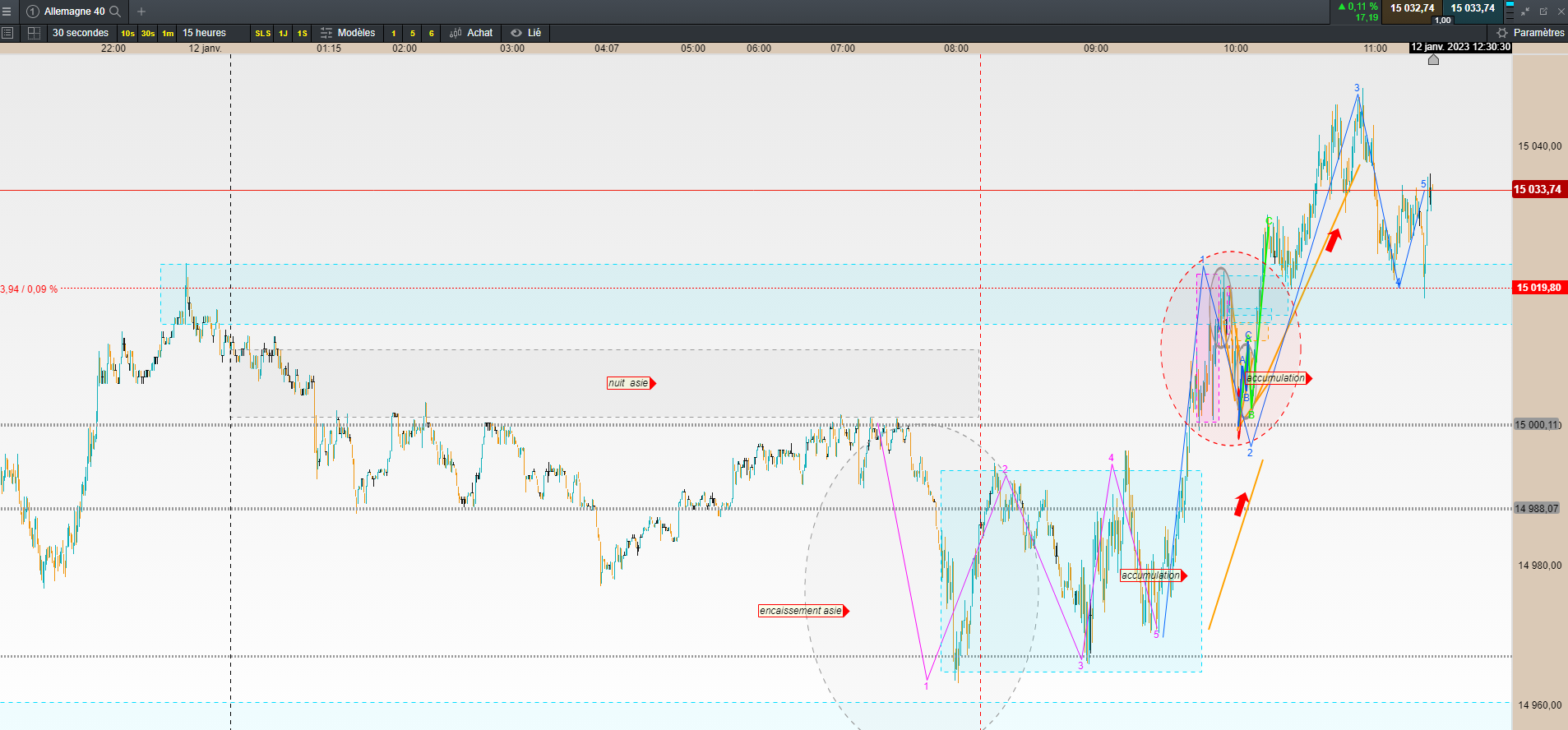Click the Paramètres gear icon

click(x=1502, y=33)
